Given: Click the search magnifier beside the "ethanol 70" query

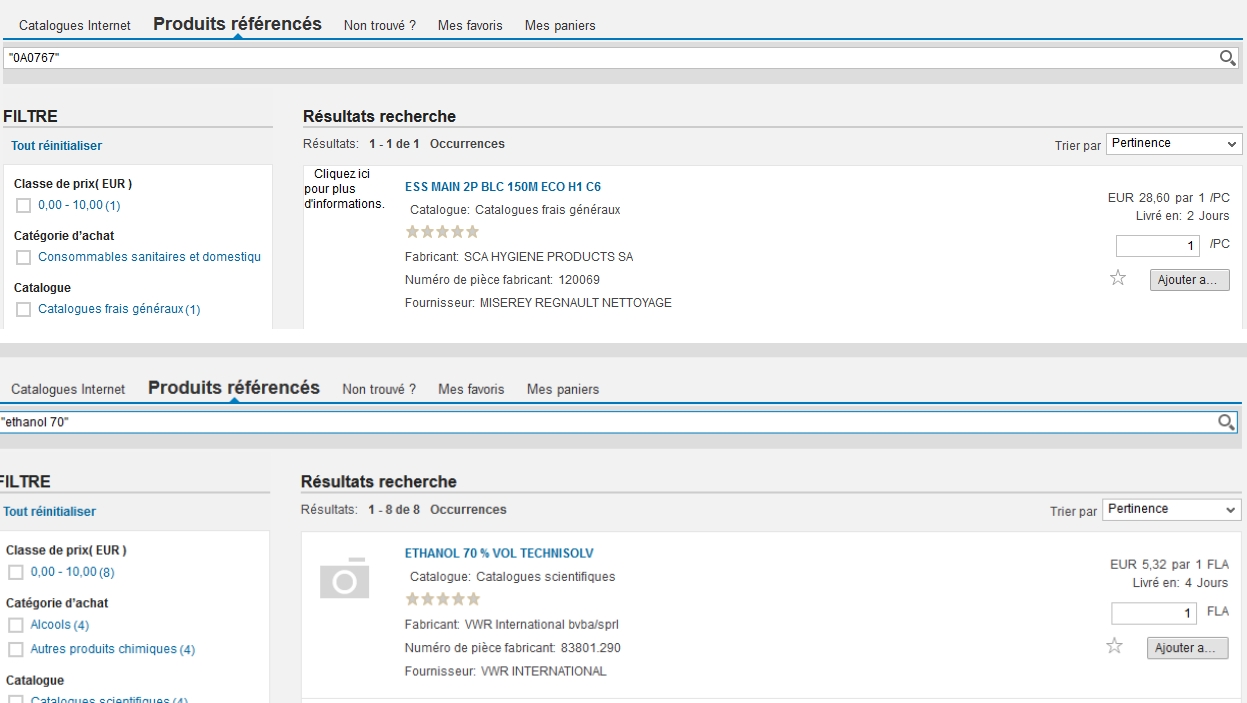Looking at the screenshot, I should tap(1226, 422).
